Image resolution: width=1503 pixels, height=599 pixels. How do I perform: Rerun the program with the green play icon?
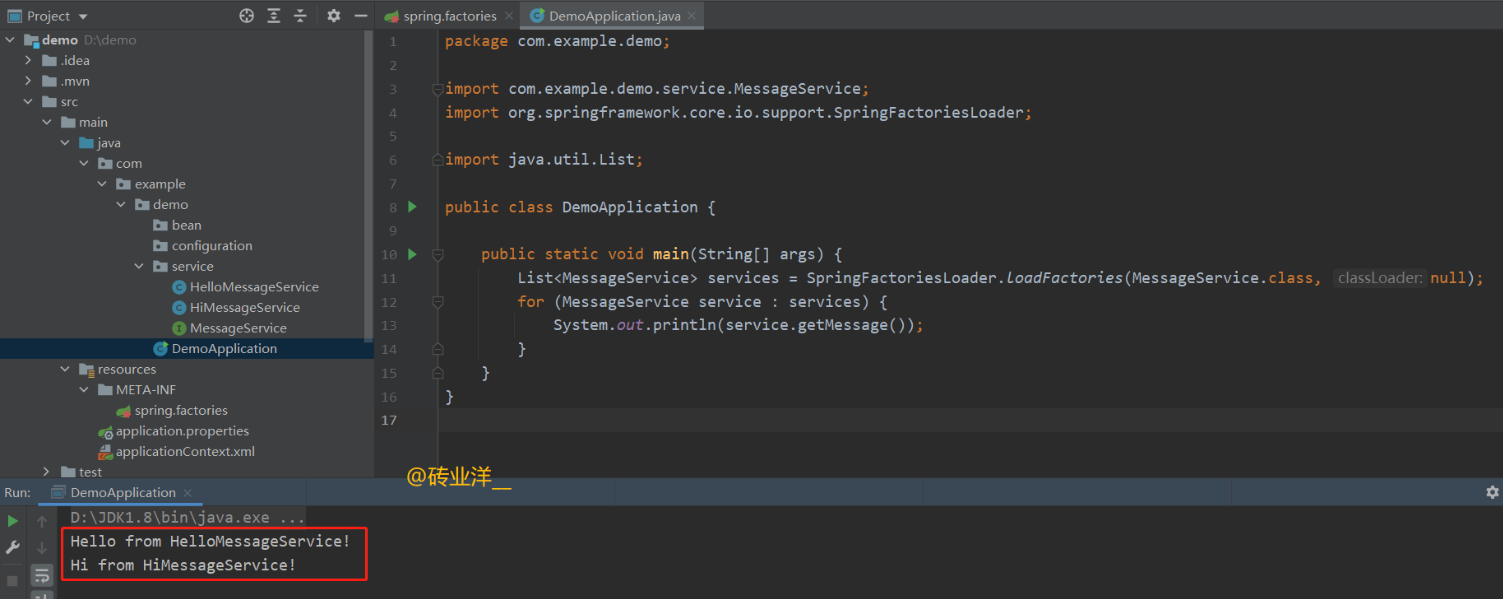[x=12, y=521]
